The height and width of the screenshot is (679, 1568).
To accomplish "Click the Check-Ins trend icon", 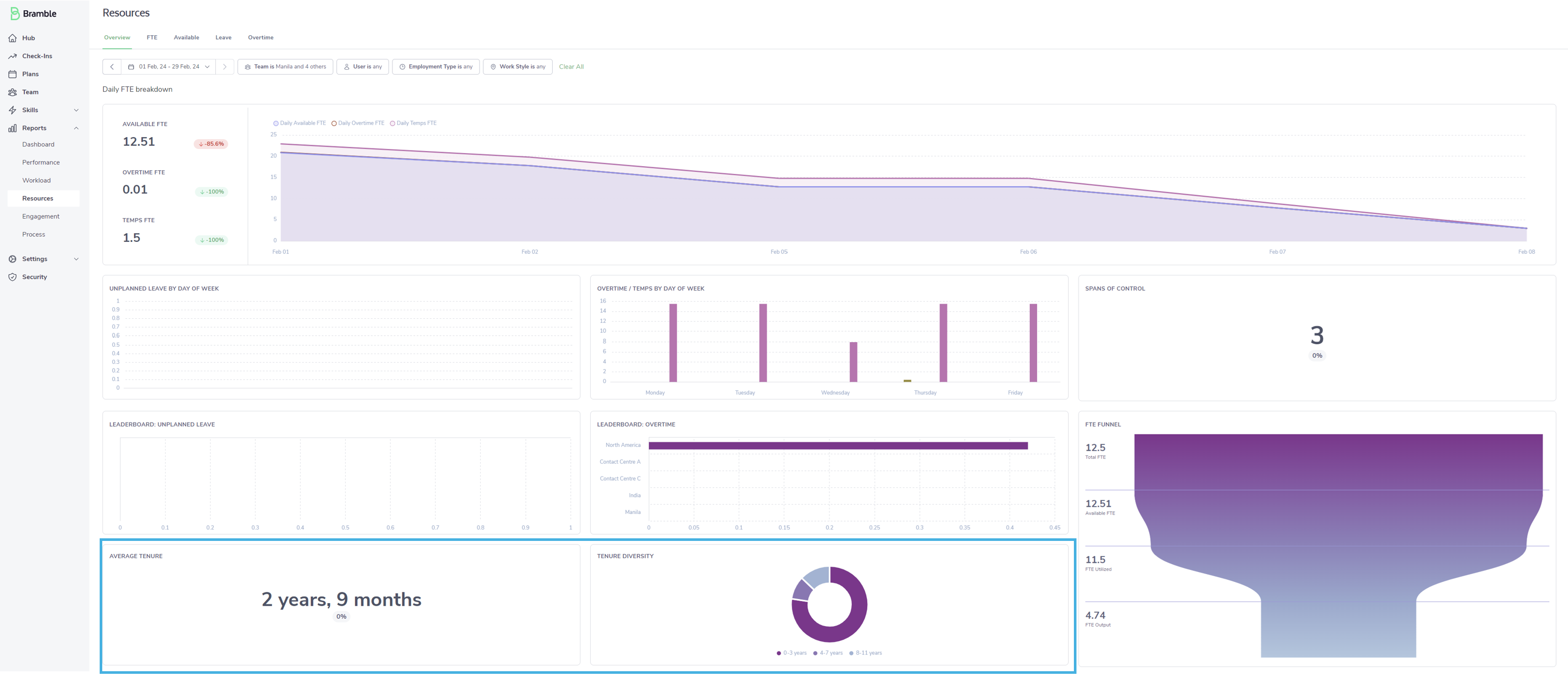I will pos(13,56).
